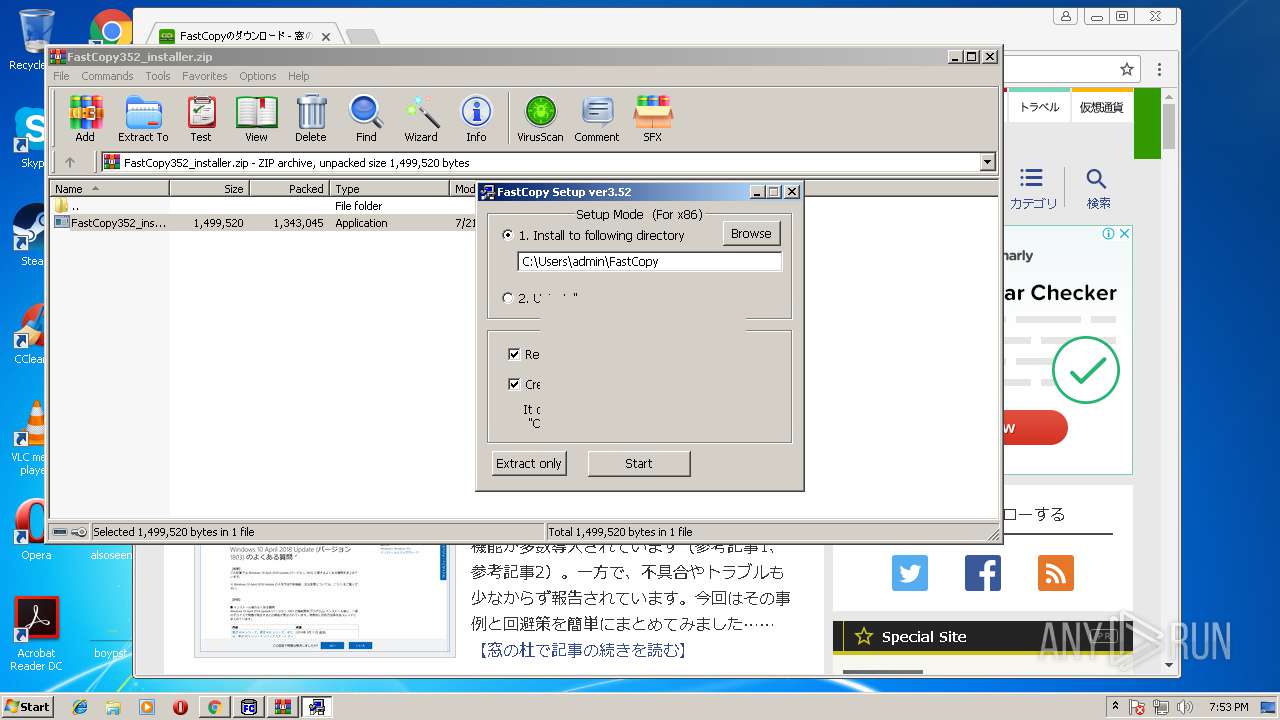This screenshot has height=720, width=1280.
Task: Expand the archive path dropdown arrow
Action: [988, 162]
